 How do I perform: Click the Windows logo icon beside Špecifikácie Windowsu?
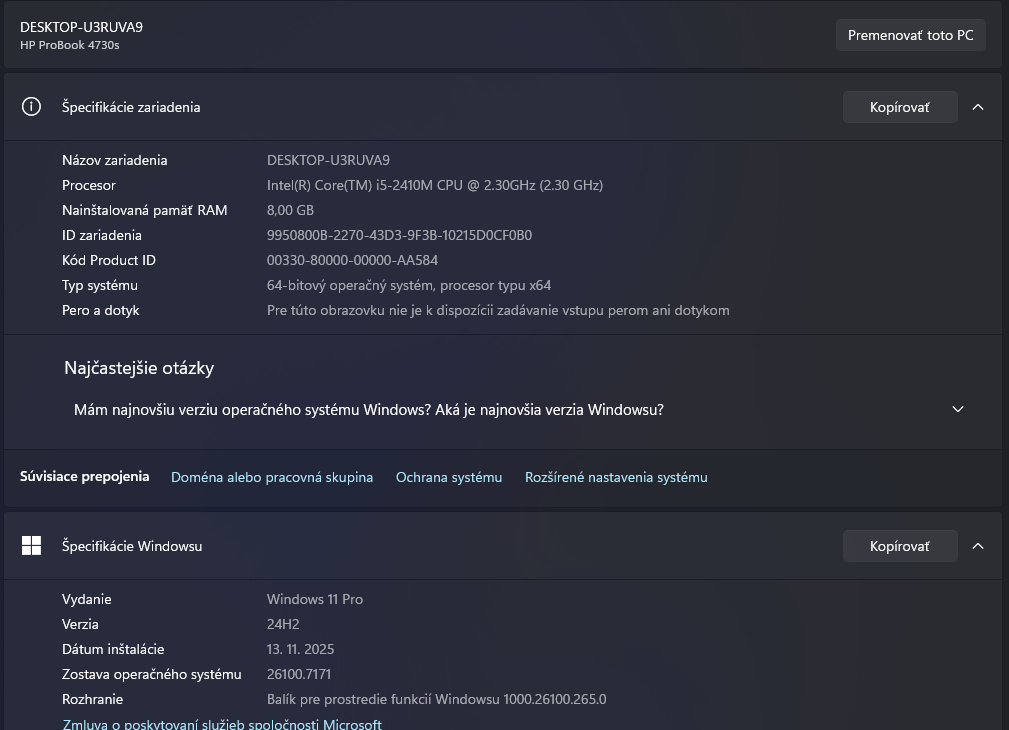pyautogui.click(x=32, y=546)
